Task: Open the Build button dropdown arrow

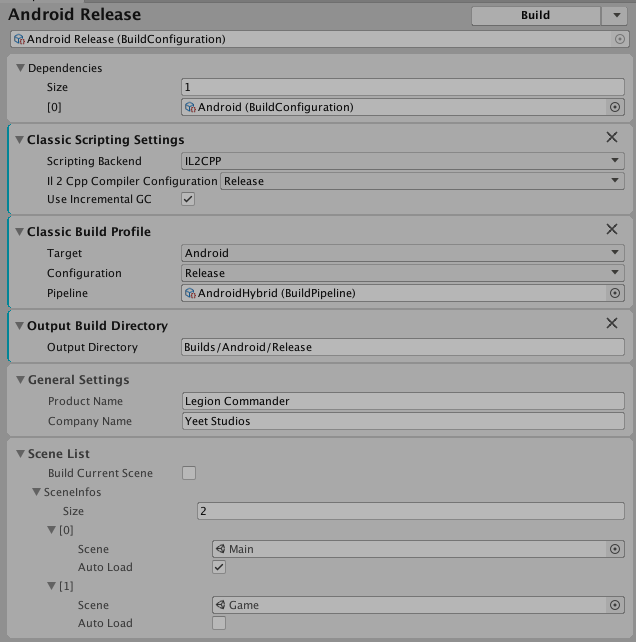Action: tap(615, 15)
